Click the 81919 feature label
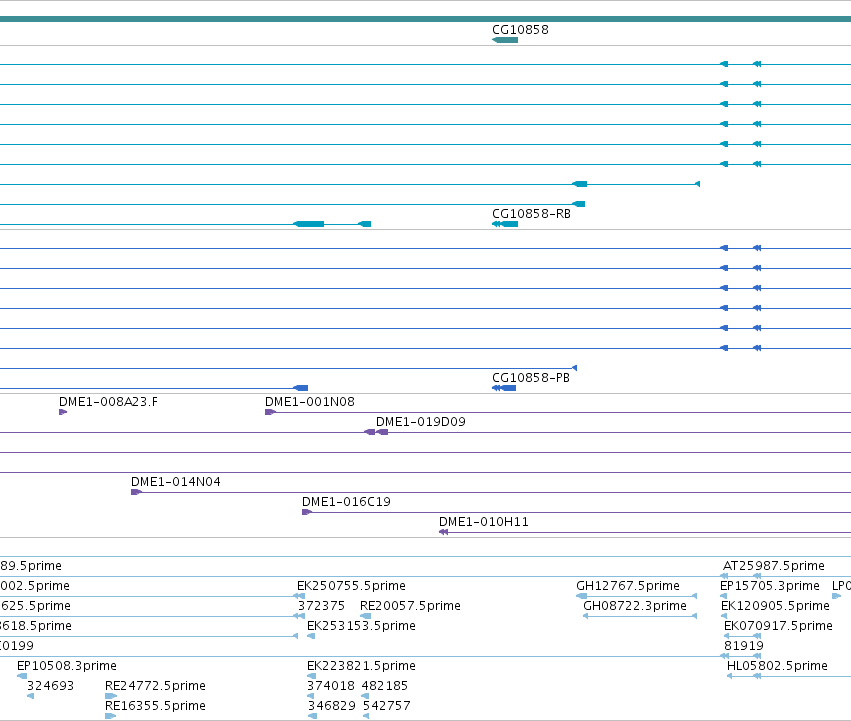This screenshot has height=721, width=851. coord(744,646)
